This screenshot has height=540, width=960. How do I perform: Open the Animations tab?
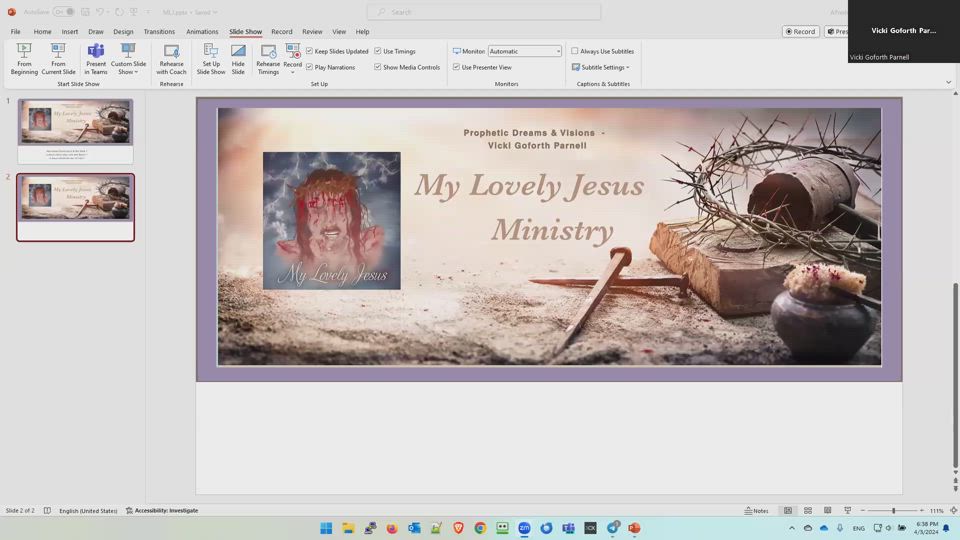pyautogui.click(x=202, y=32)
